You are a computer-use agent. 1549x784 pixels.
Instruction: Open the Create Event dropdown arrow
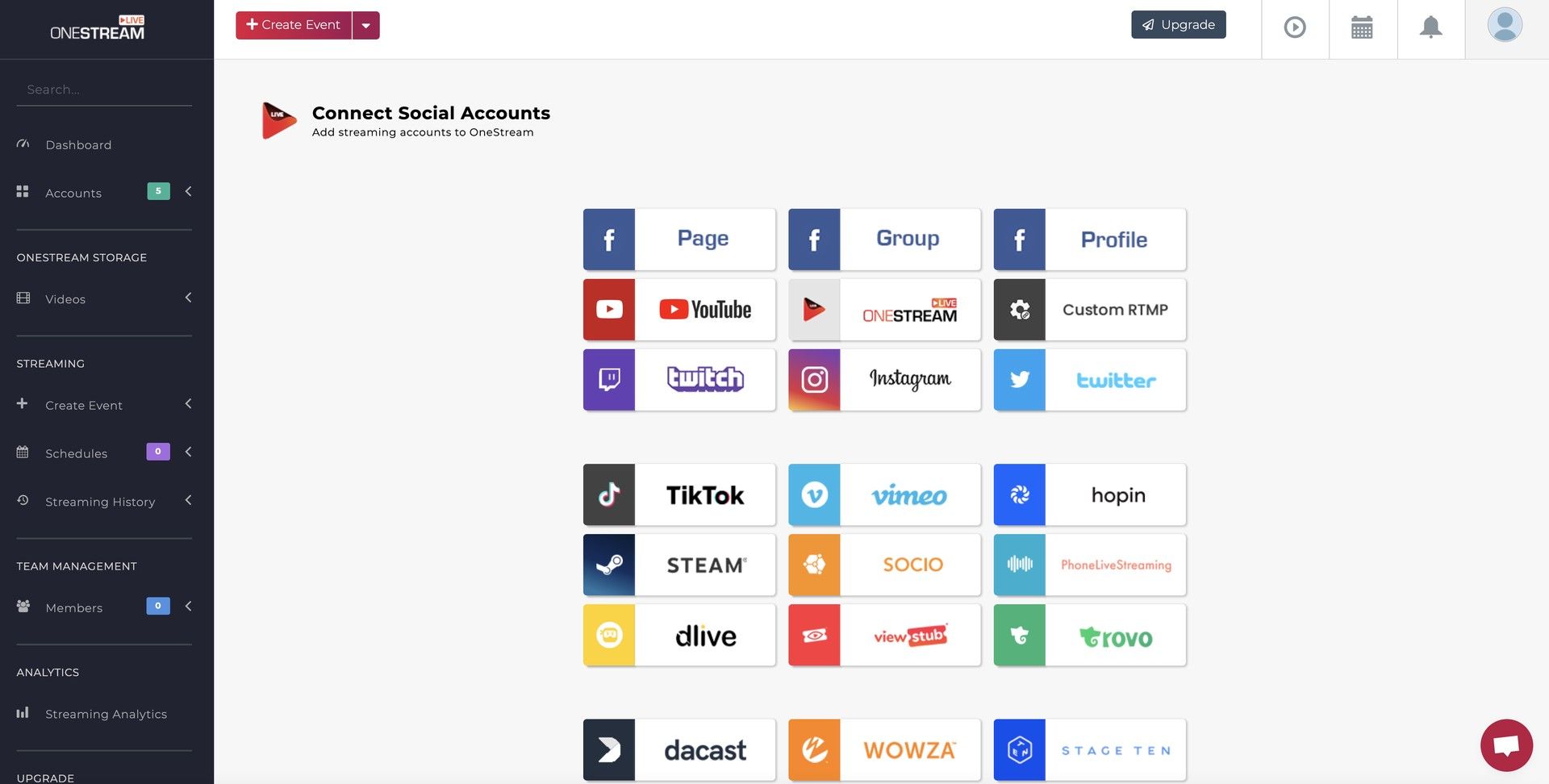pyautogui.click(x=366, y=26)
